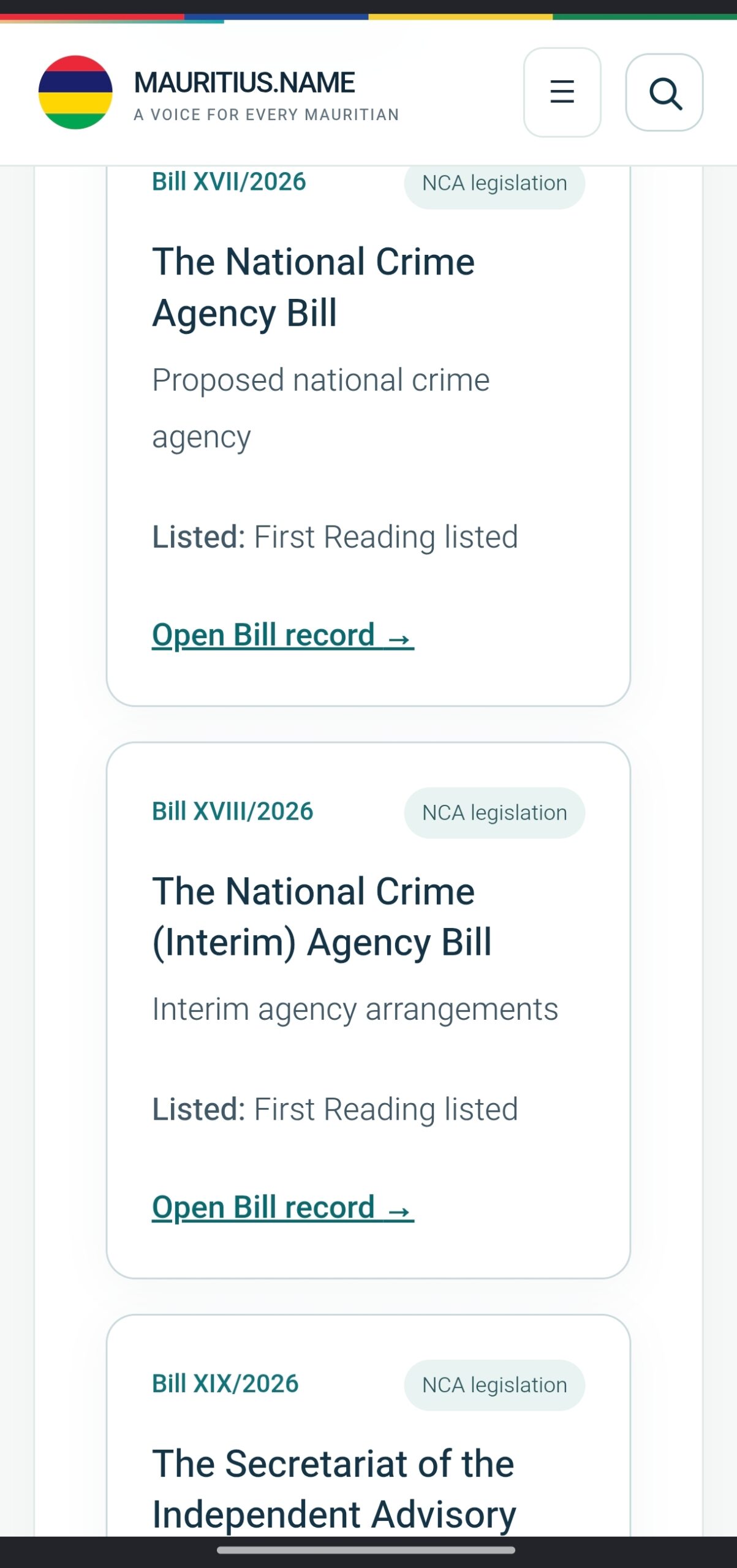Open the hamburger menu
737x1568 pixels.
pos(562,92)
